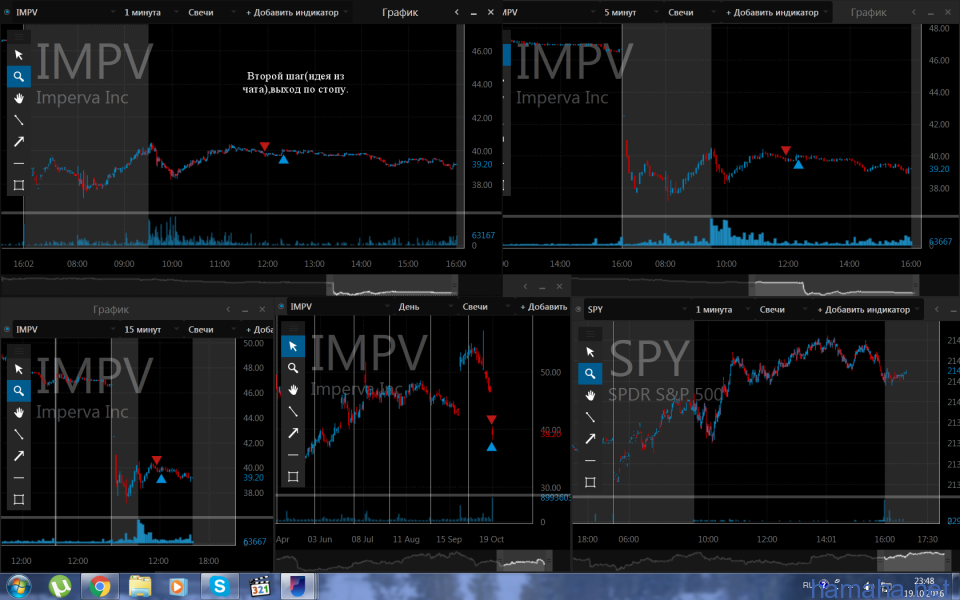Screen dimensions: 960x600
Task: Click the left chevron in the SPY chart header
Action: coord(937,310)
